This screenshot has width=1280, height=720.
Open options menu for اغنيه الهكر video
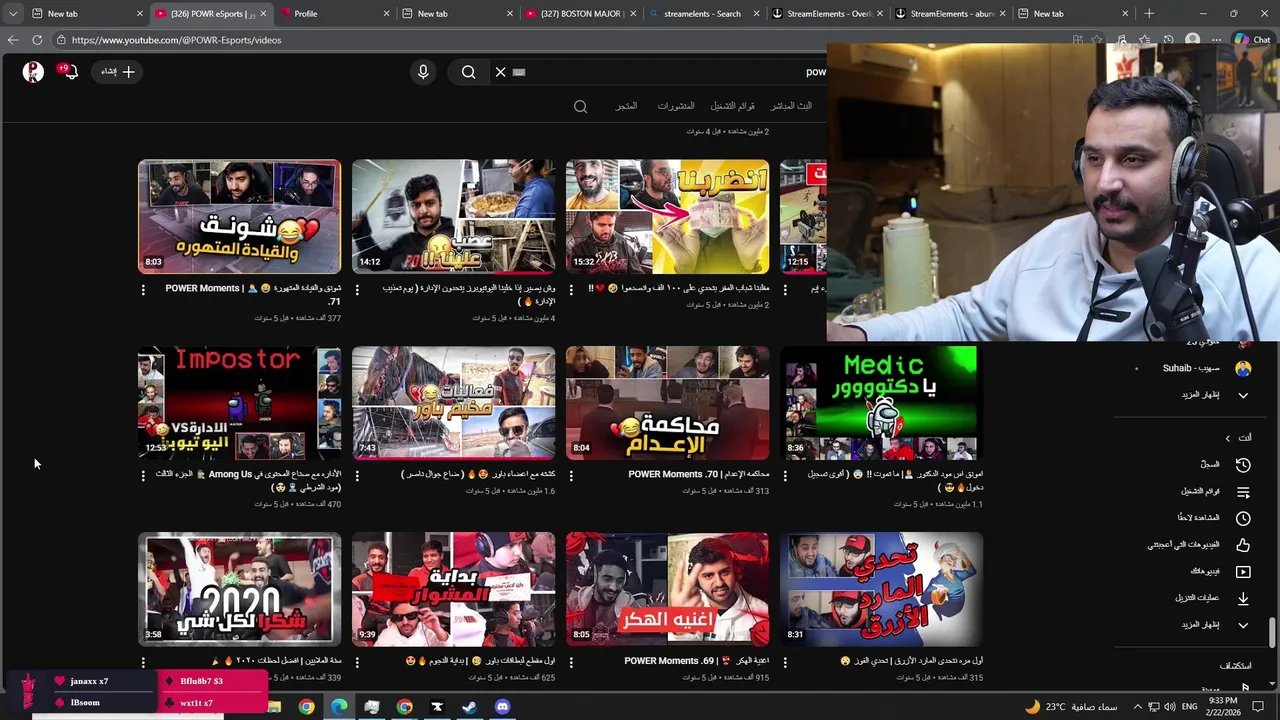[x=571, y=662]
